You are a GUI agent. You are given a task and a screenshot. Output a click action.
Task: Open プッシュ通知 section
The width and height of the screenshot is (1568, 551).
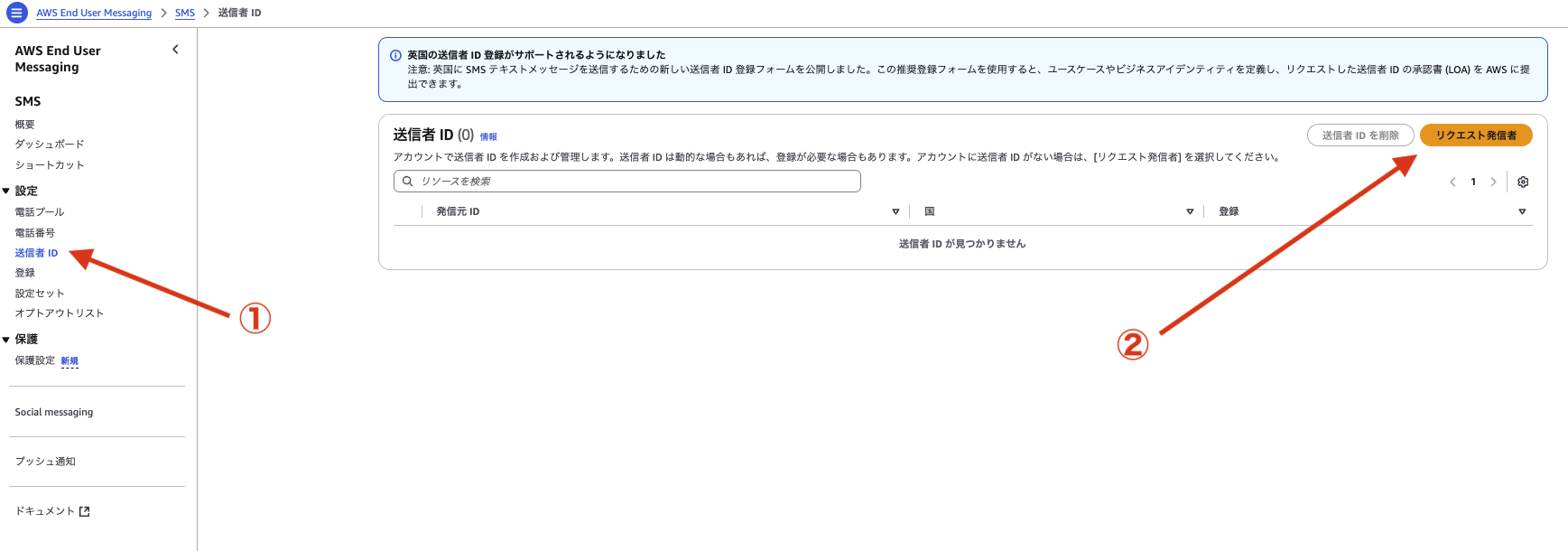[x=45, y=461]
